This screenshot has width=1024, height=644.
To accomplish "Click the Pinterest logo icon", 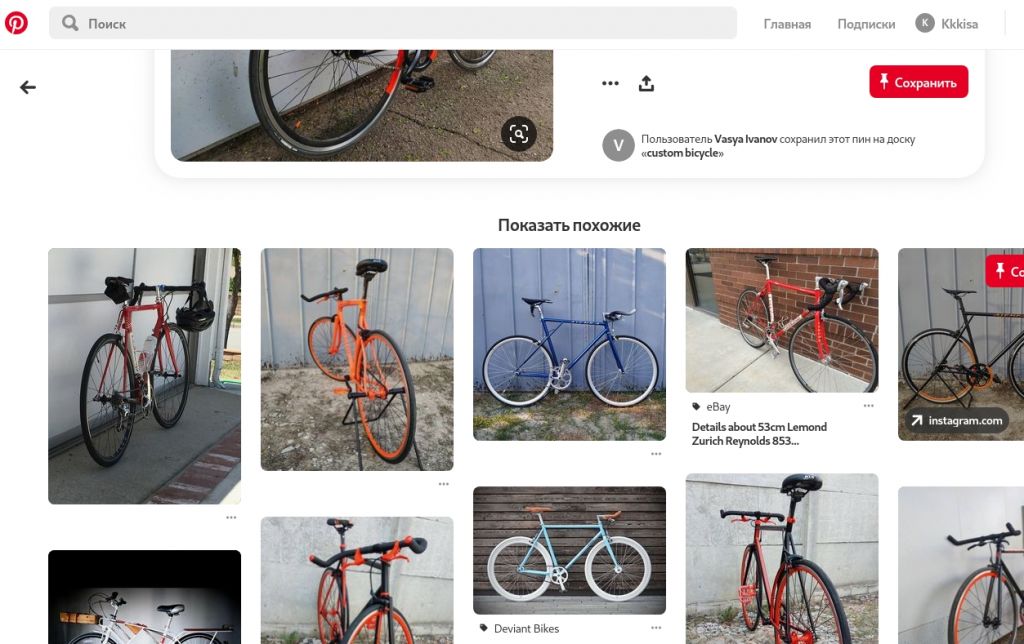I will 16,23.
